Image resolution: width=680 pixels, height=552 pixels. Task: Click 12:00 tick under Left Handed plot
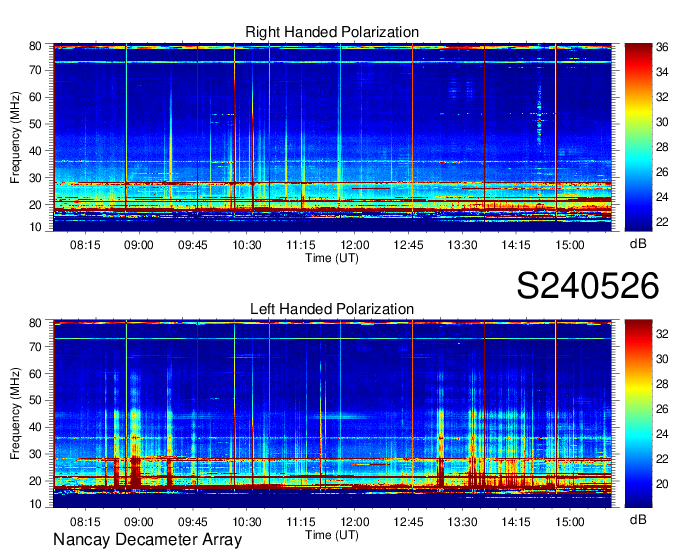coord(354,522)
